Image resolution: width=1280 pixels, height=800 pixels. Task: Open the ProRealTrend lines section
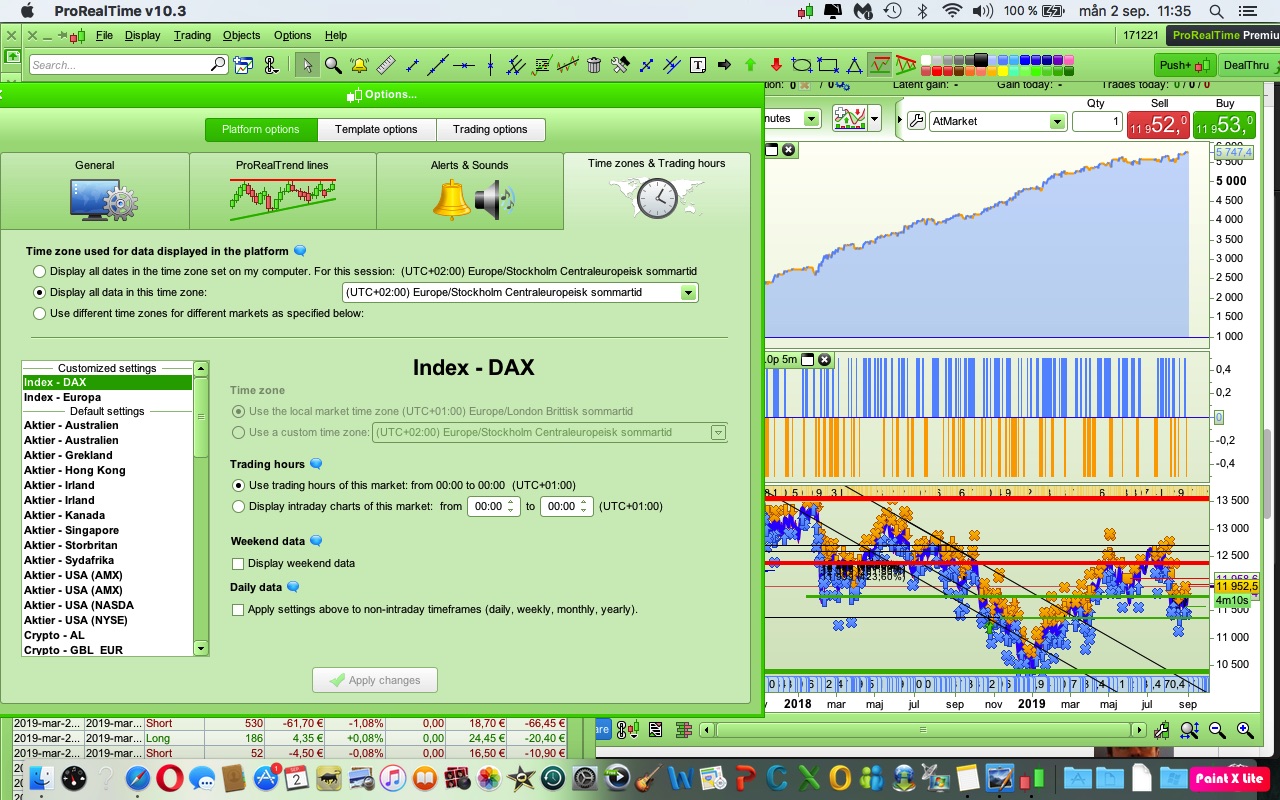[282, 191]
